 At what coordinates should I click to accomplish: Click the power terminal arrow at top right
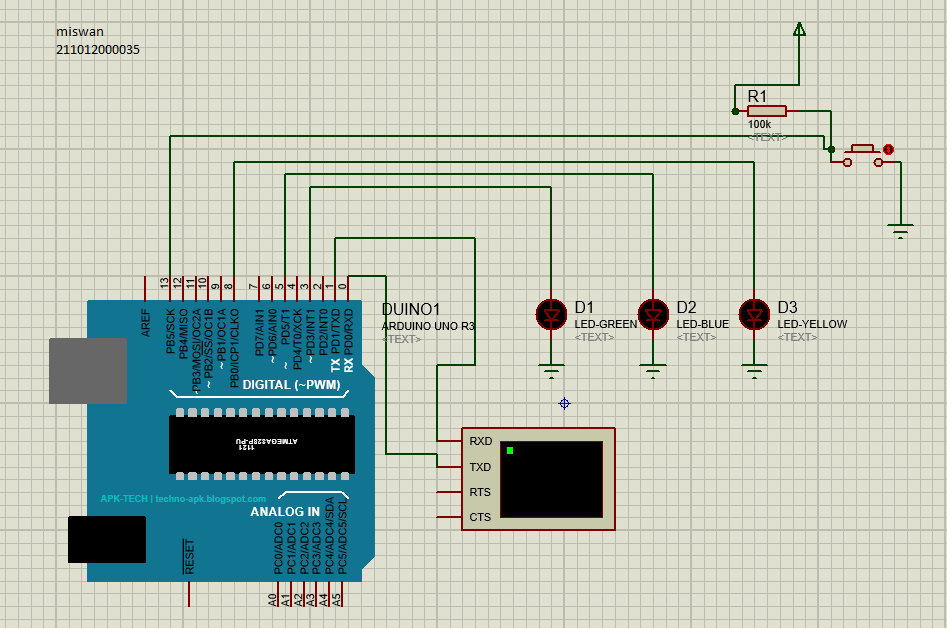(x=798, y=27)
